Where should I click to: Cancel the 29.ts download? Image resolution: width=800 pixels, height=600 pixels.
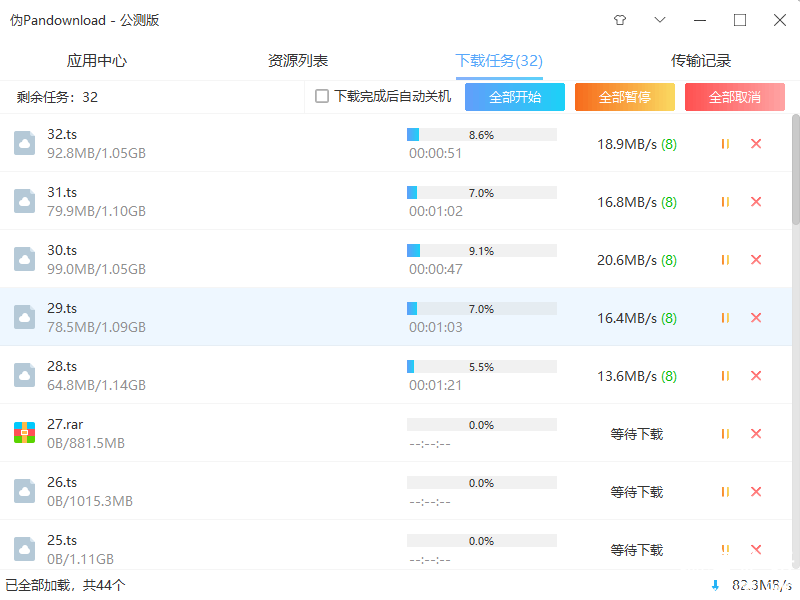point(756,318)
